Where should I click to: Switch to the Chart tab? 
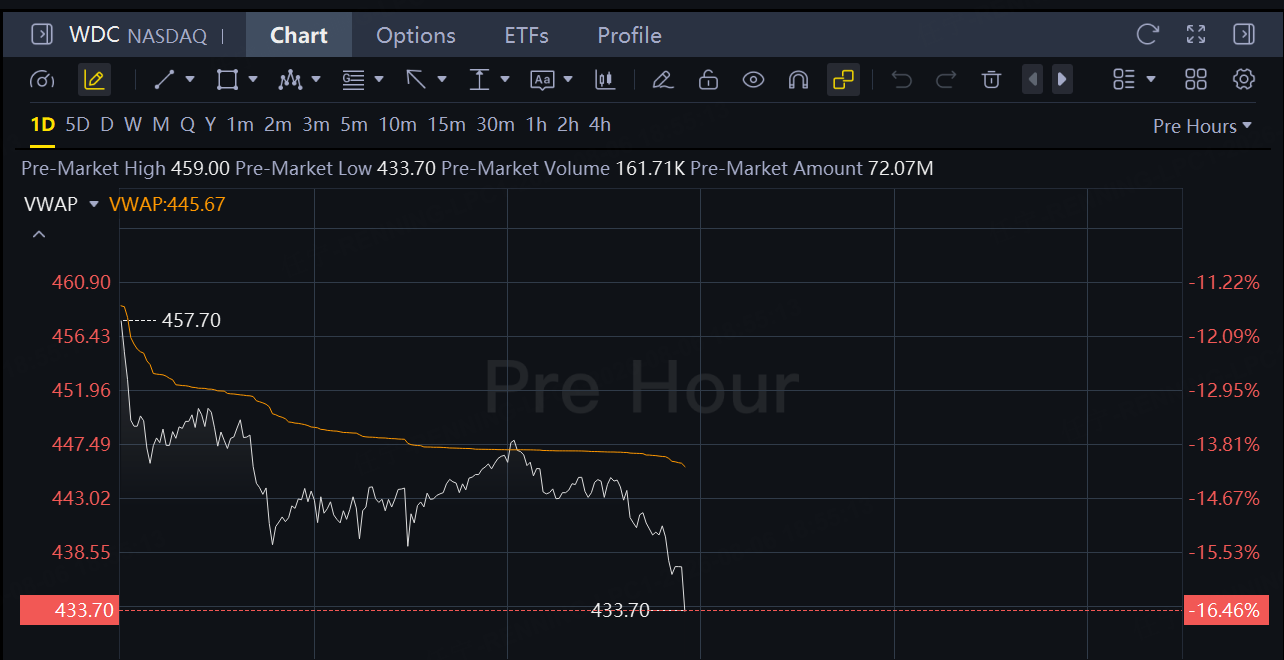299,35
